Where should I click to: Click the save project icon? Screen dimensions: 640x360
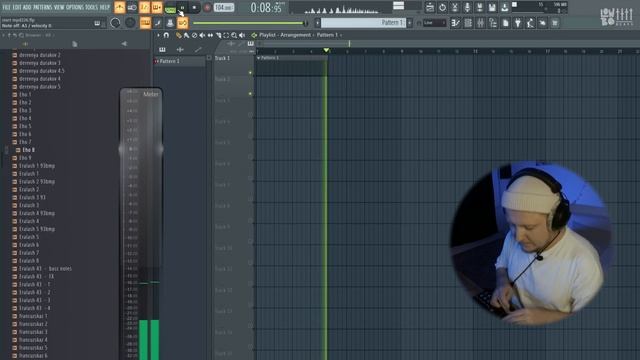(x=492, y=7)
